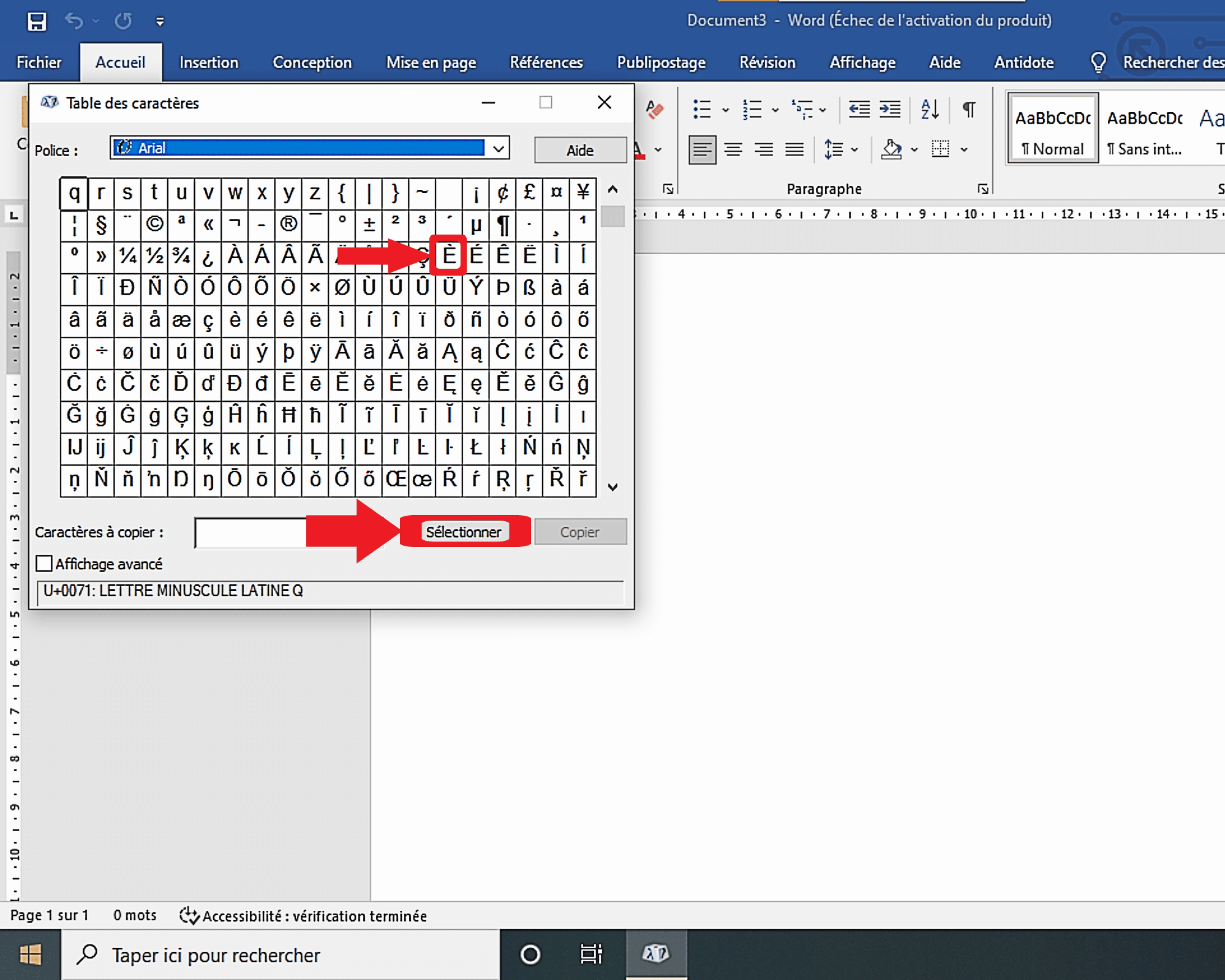Click the accessibility check status icon

click(x=189, y=916)
